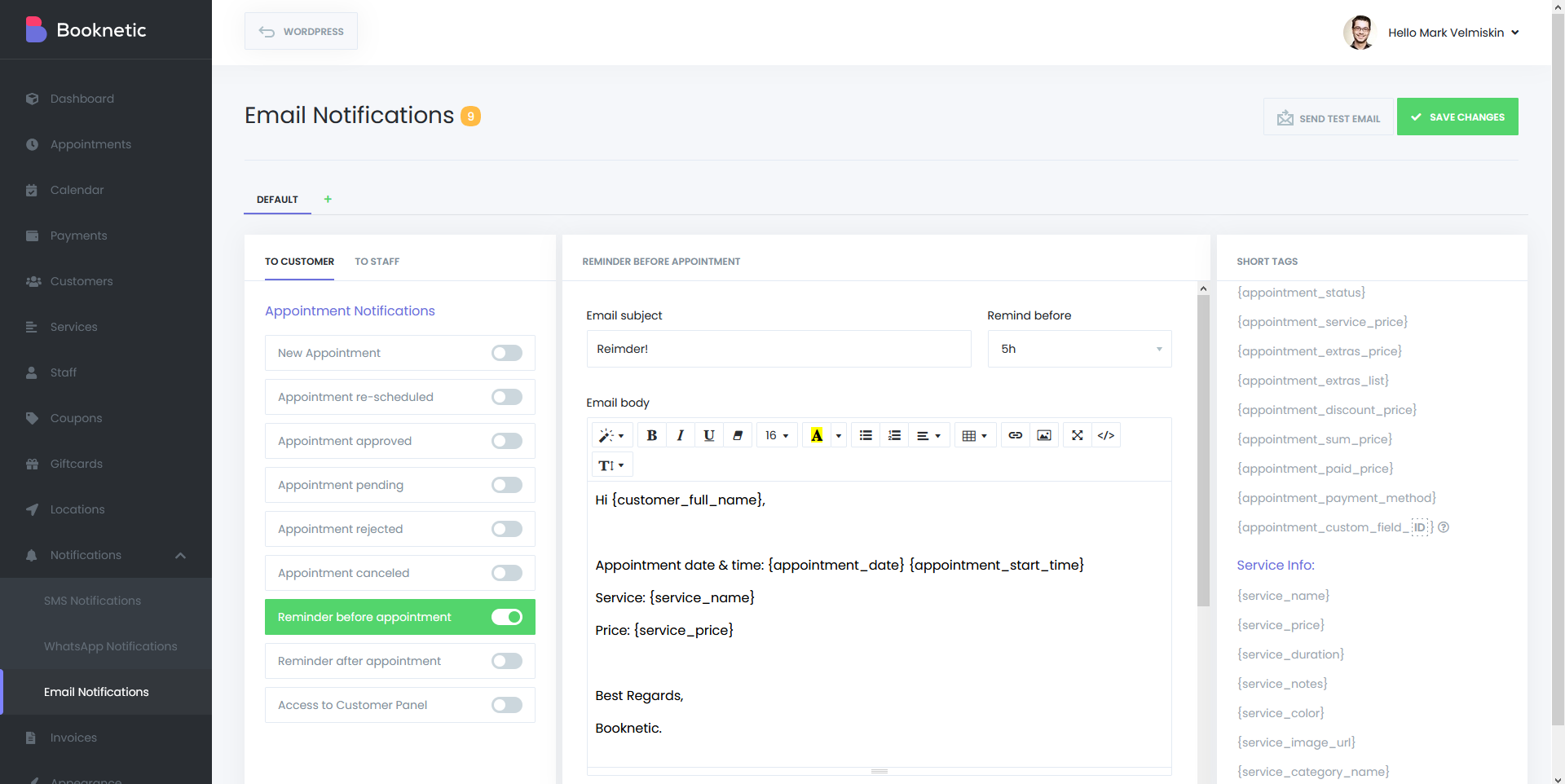Turn on the Appointment canceled notification
The width and height of the screenshot is (1565, 784).
(506, 573)
